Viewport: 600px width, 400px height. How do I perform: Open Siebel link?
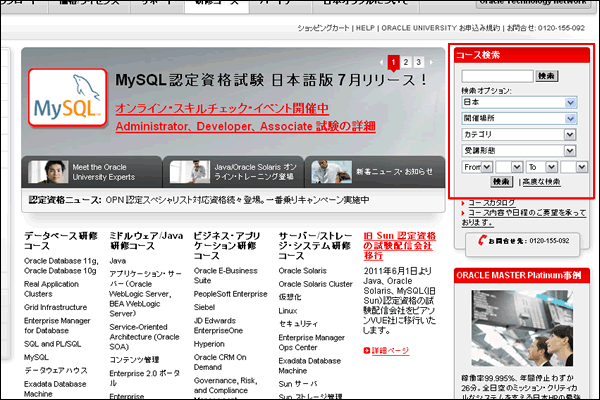(x=204, y=307)
